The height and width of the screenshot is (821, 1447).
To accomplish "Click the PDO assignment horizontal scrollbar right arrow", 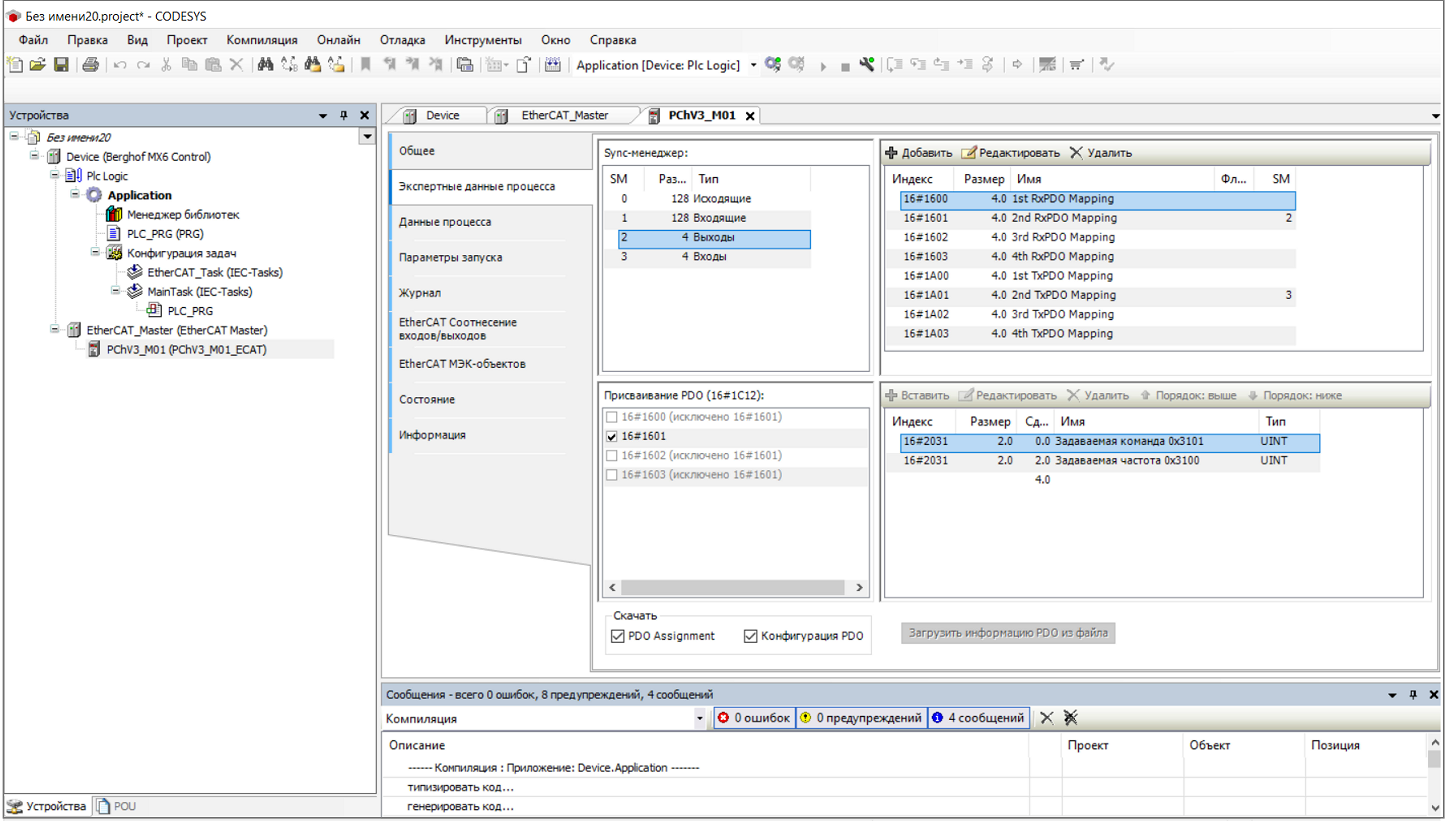I will 860,588.
